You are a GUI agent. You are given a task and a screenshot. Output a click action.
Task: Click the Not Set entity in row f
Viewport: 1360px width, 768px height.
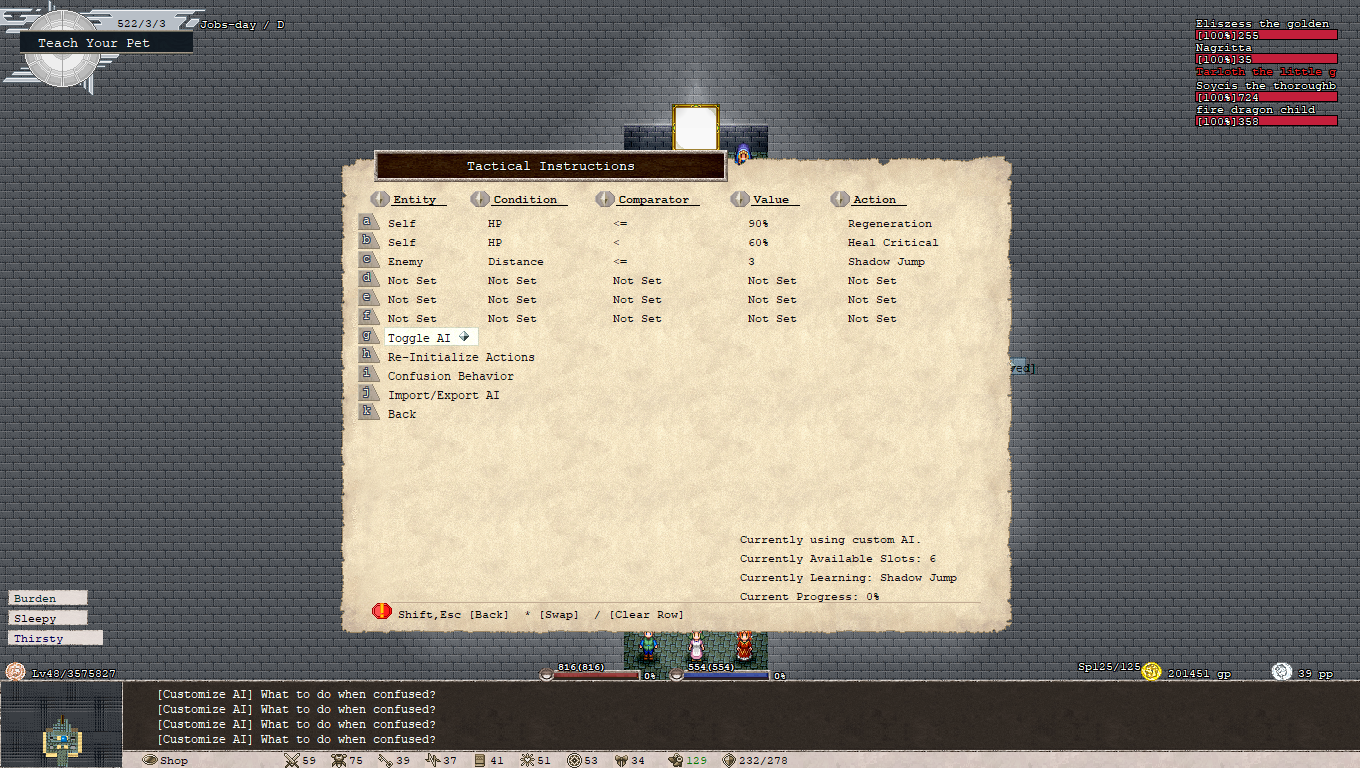point(412,319)
